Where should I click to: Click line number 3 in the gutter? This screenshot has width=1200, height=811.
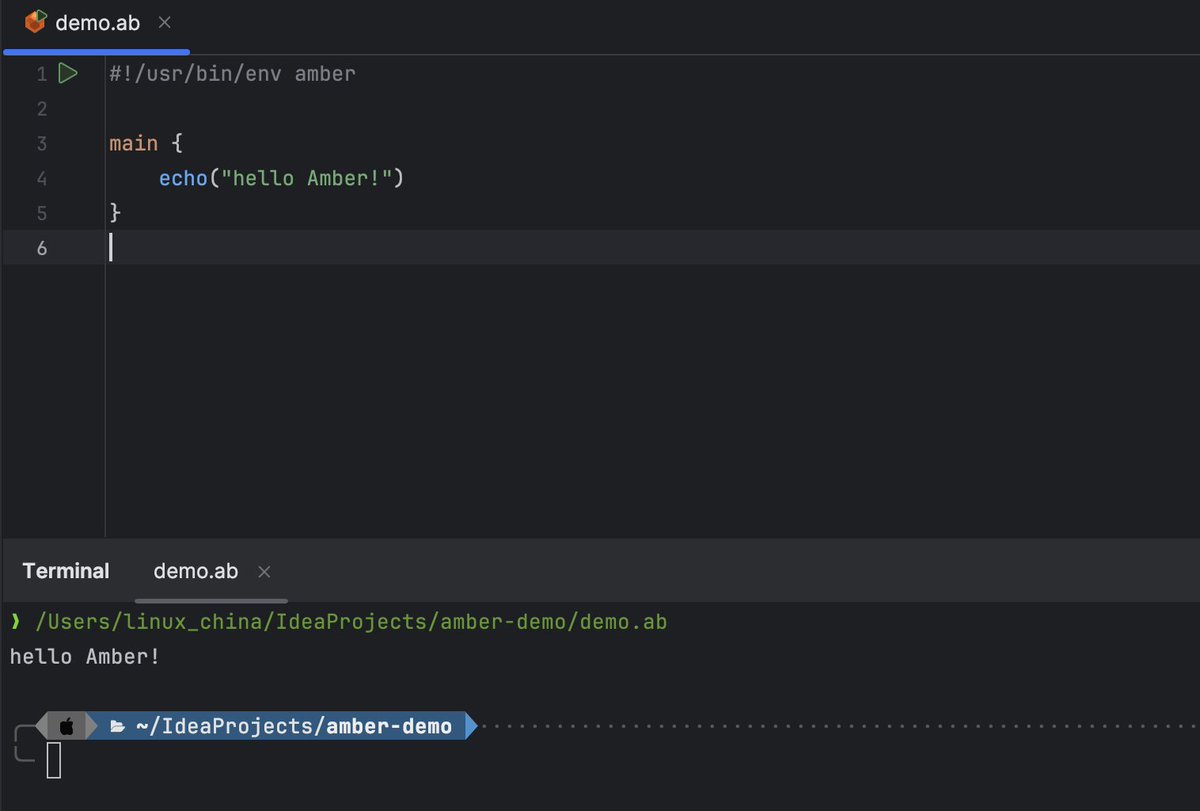[x=41, y=143]
